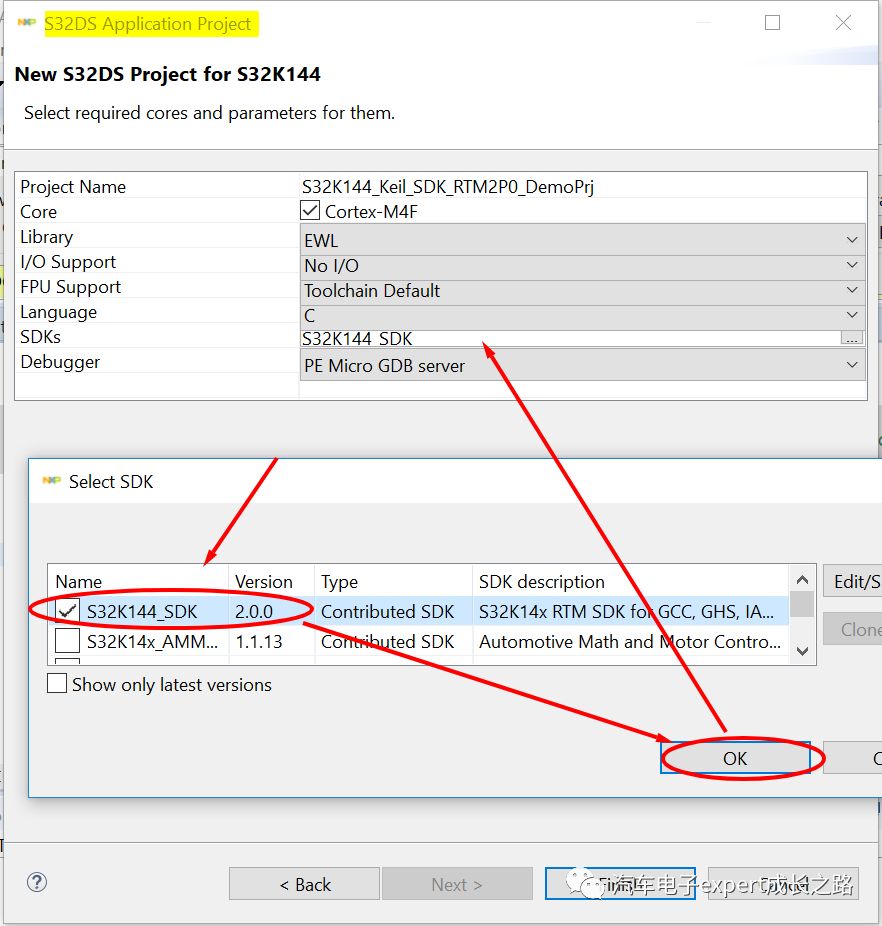Uncheck the S32K144_SDK entry

tap(65, 611)
